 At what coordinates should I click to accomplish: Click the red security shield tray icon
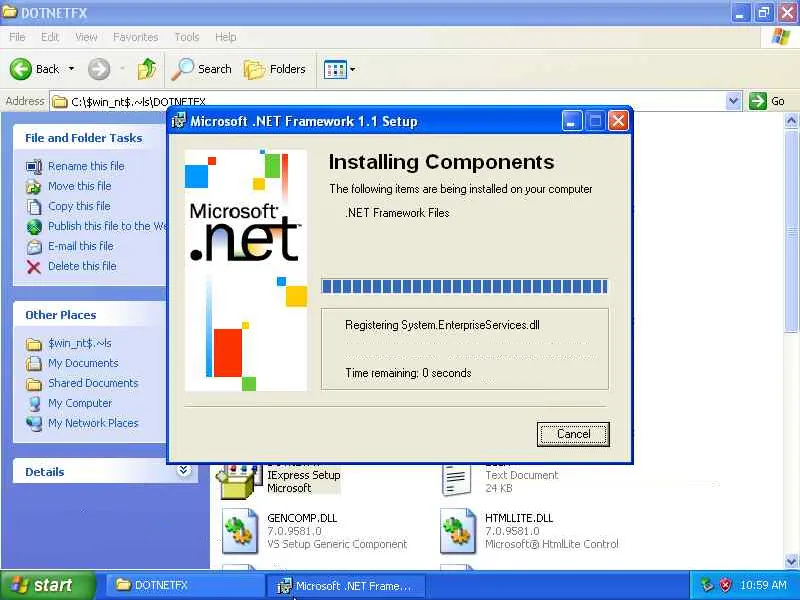click(725, 585)
